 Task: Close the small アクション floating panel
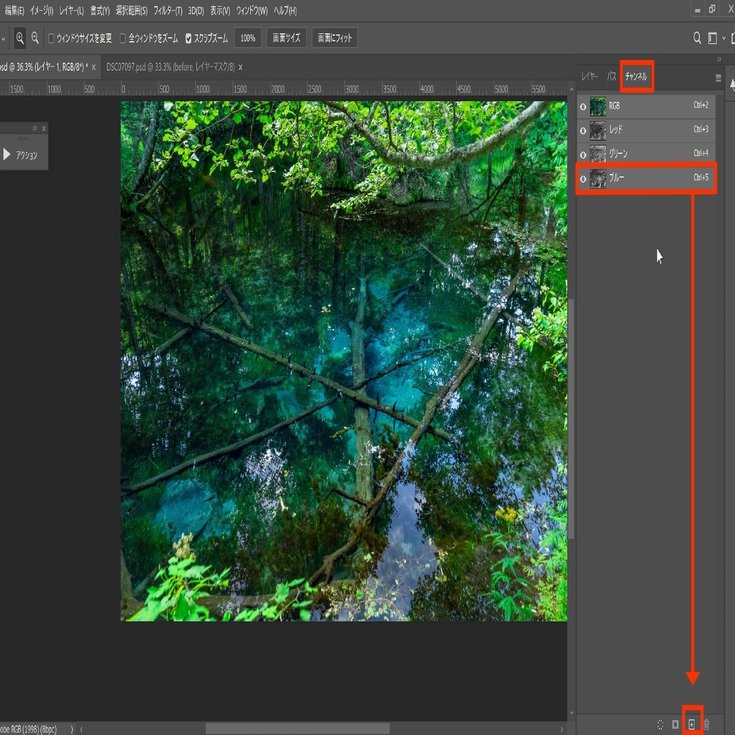click(x=44, y=128)
